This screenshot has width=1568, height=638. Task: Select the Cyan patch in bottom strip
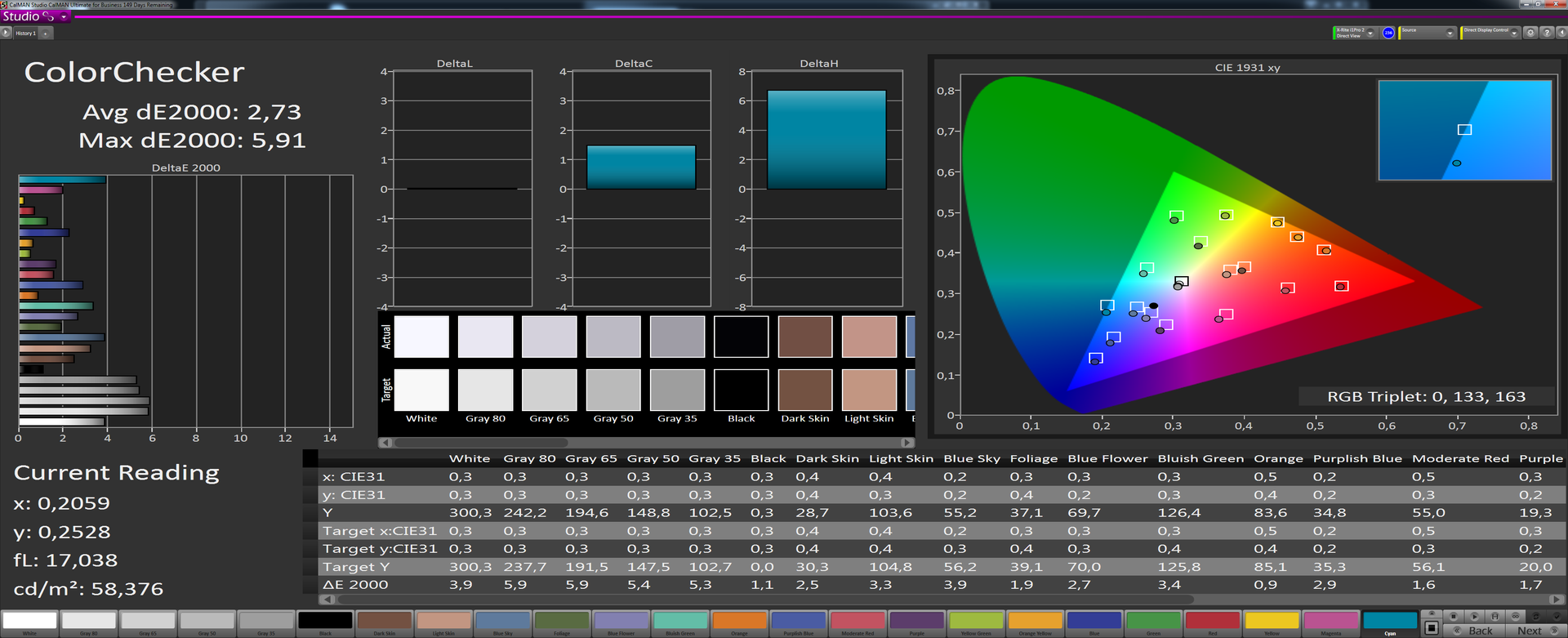pyautogui.click(x=1390, y=623)
